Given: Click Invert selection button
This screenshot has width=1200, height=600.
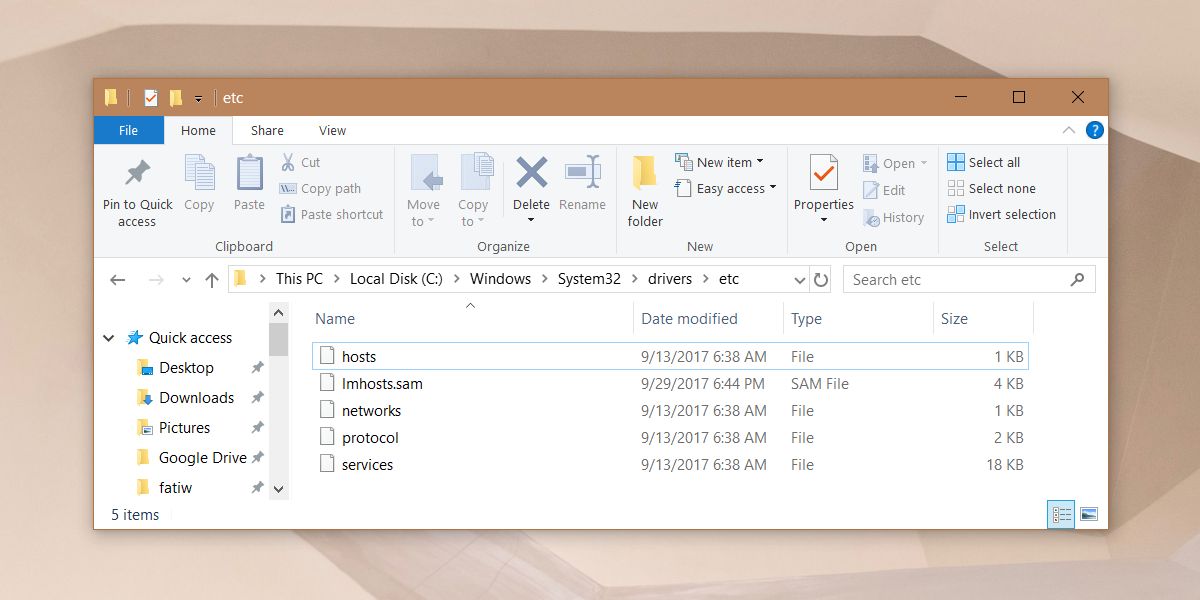Looking at the screenshot, I should click(1001, 214).
